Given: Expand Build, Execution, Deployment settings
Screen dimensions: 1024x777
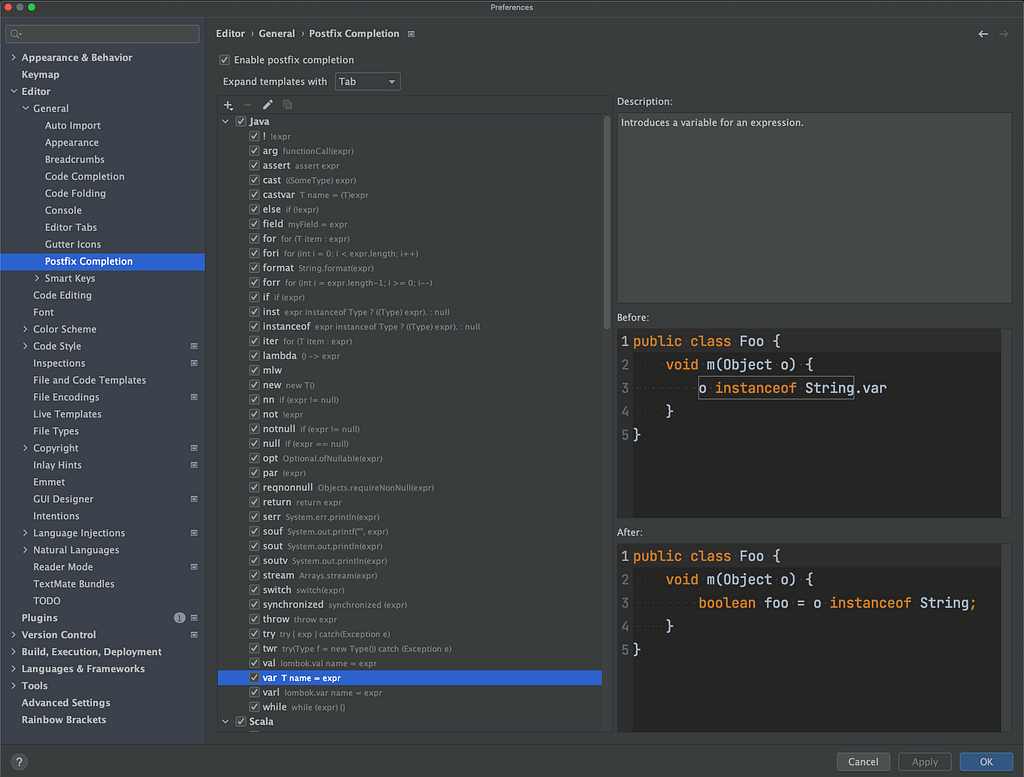Looking at the screenshot, I should [14, 652].
